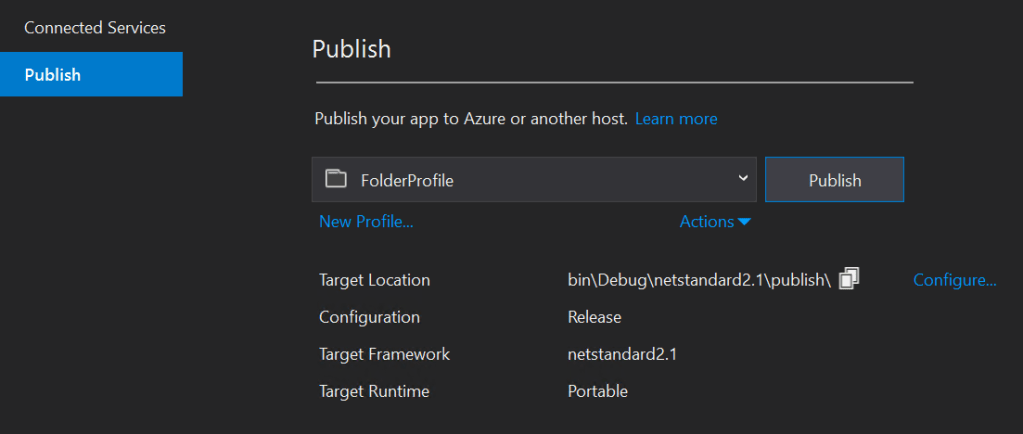Click the Publish page heading
Screen dimensions: 1023x434
click(x=351, y=49)
